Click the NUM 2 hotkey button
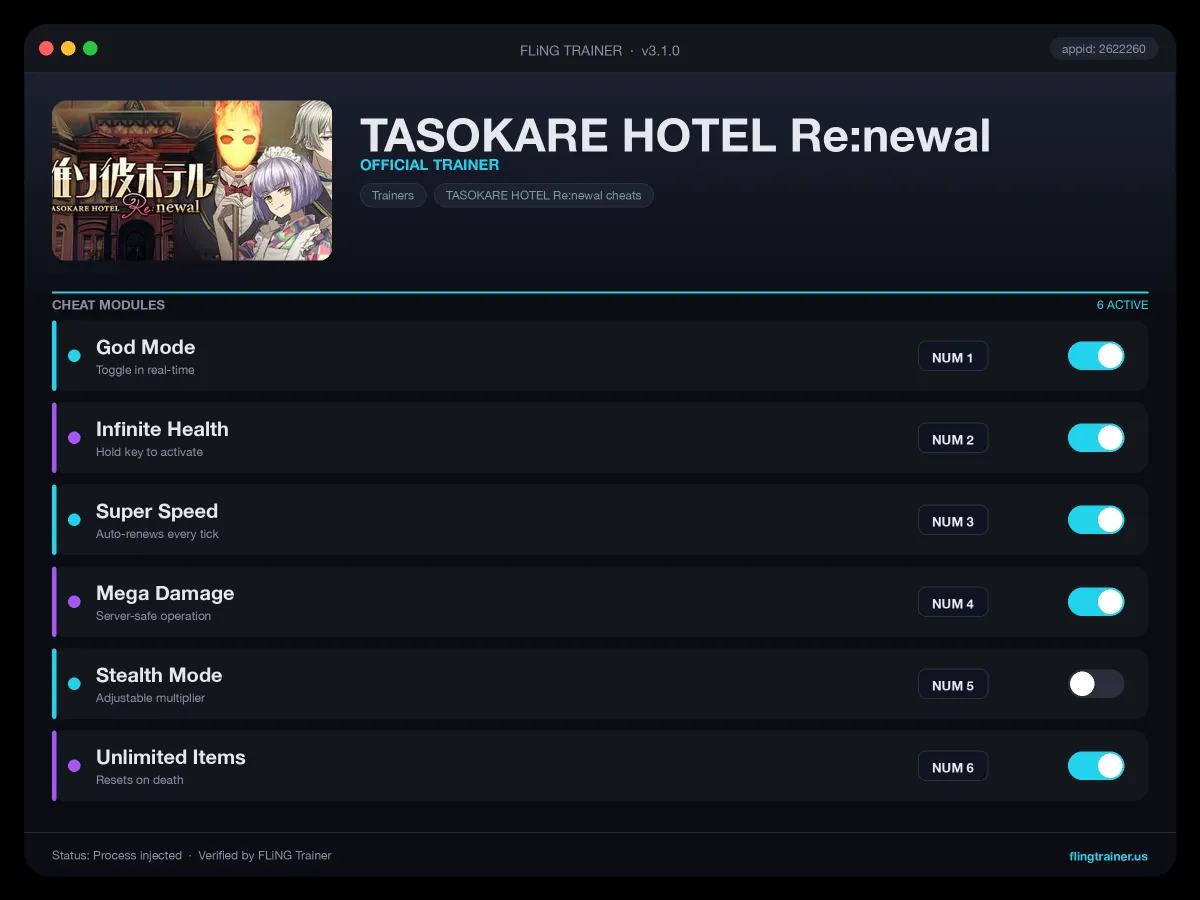This screenshot has width=1200, height=900. pos(953,439)
